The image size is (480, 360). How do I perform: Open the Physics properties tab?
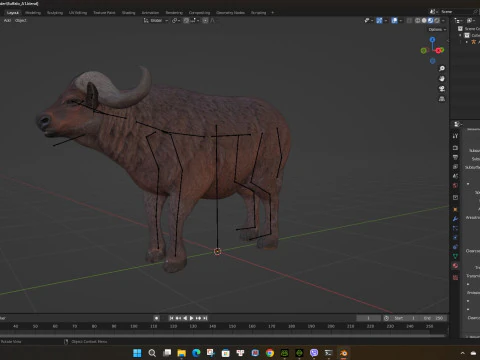[x=455, y=238]
